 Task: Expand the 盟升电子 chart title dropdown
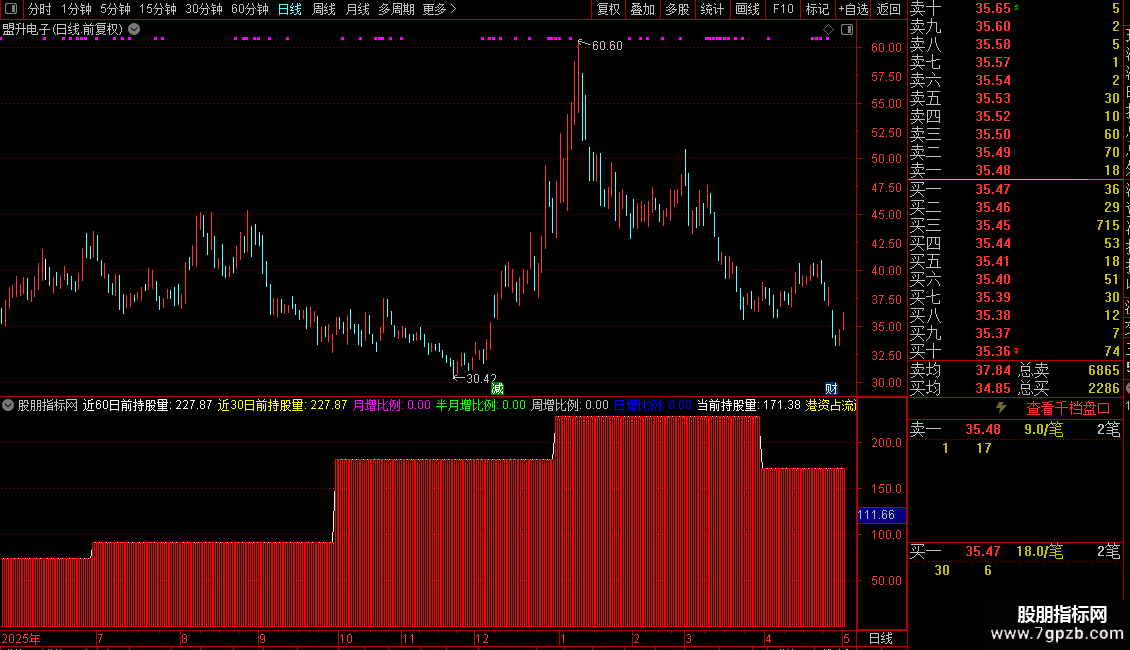pyautogui.click(x=134, y=29)
